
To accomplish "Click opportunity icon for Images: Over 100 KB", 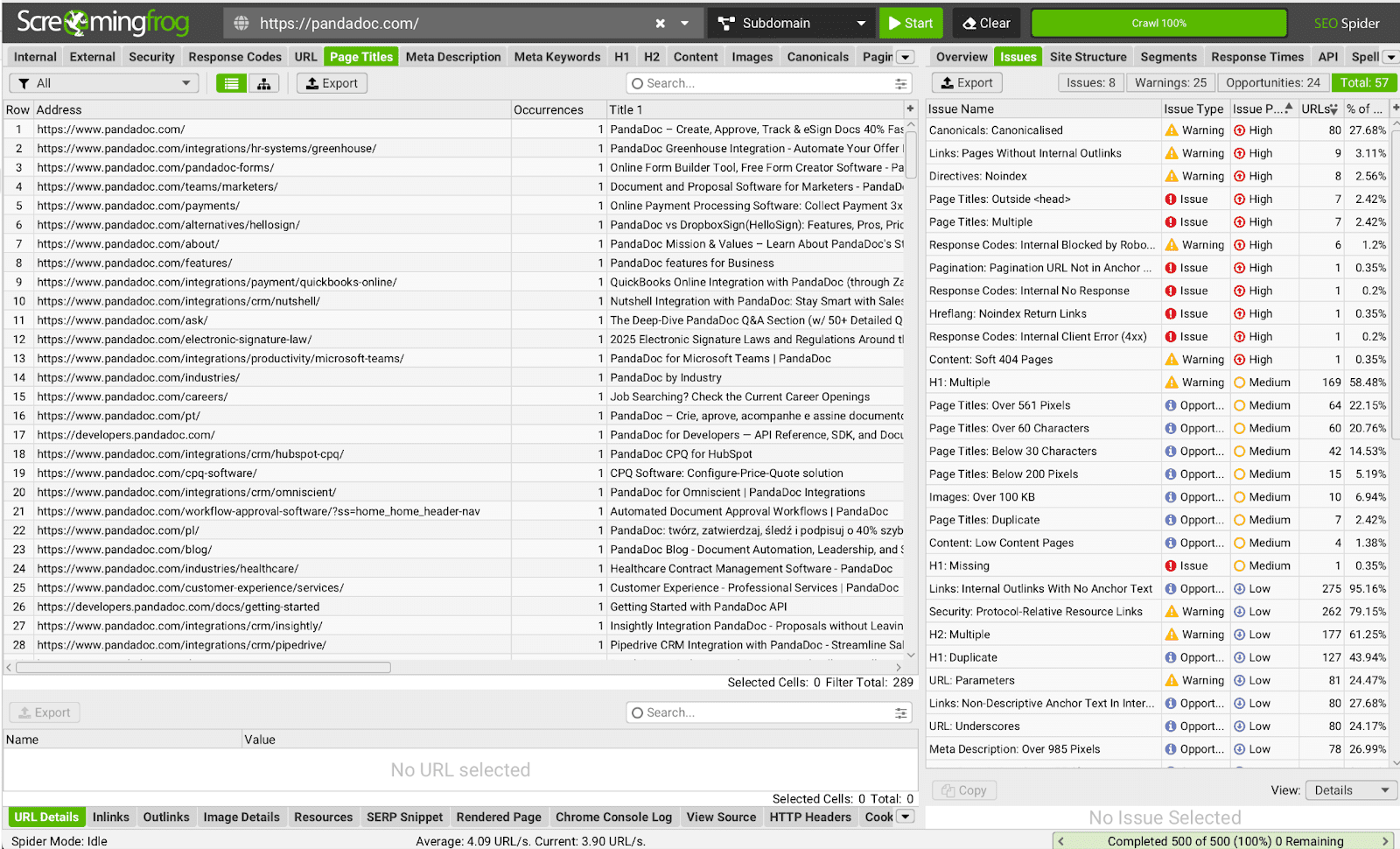I will tap(1171, 497).
